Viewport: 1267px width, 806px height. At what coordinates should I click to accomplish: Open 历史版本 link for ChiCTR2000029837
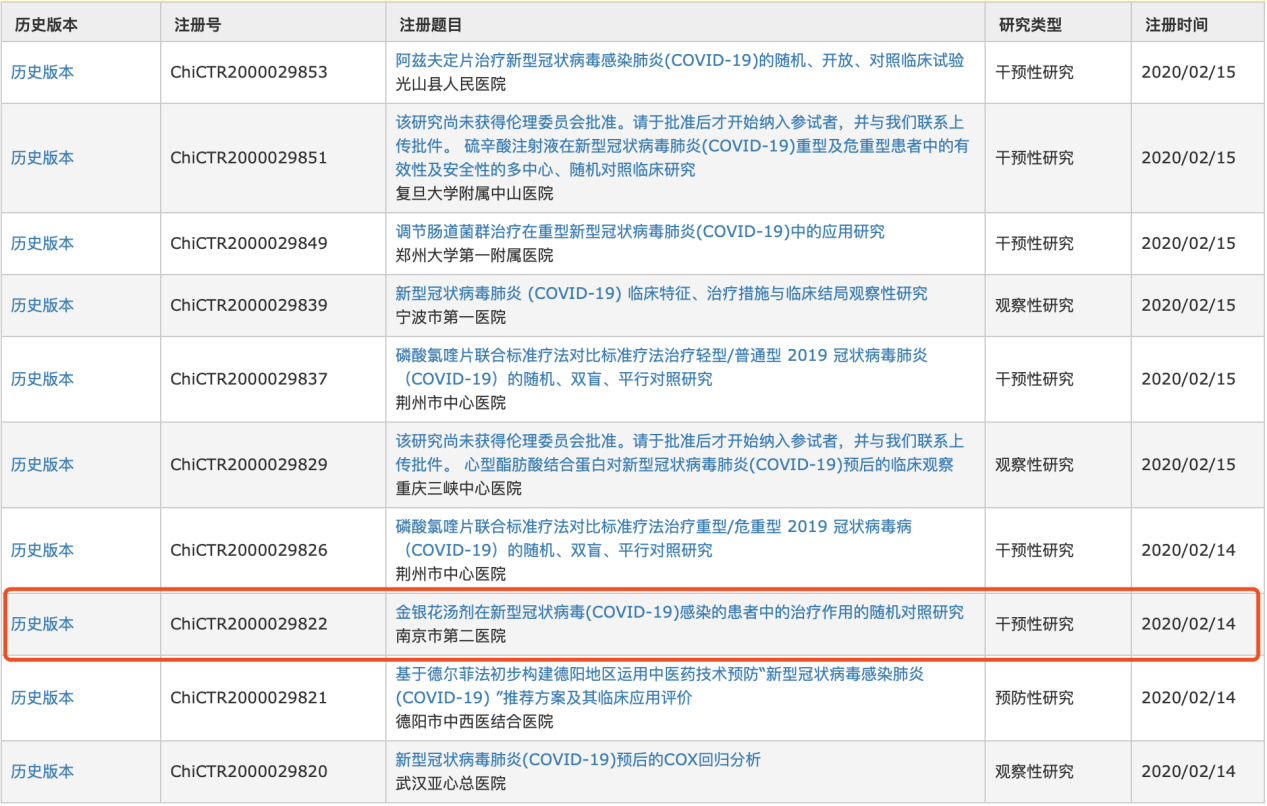42,380
